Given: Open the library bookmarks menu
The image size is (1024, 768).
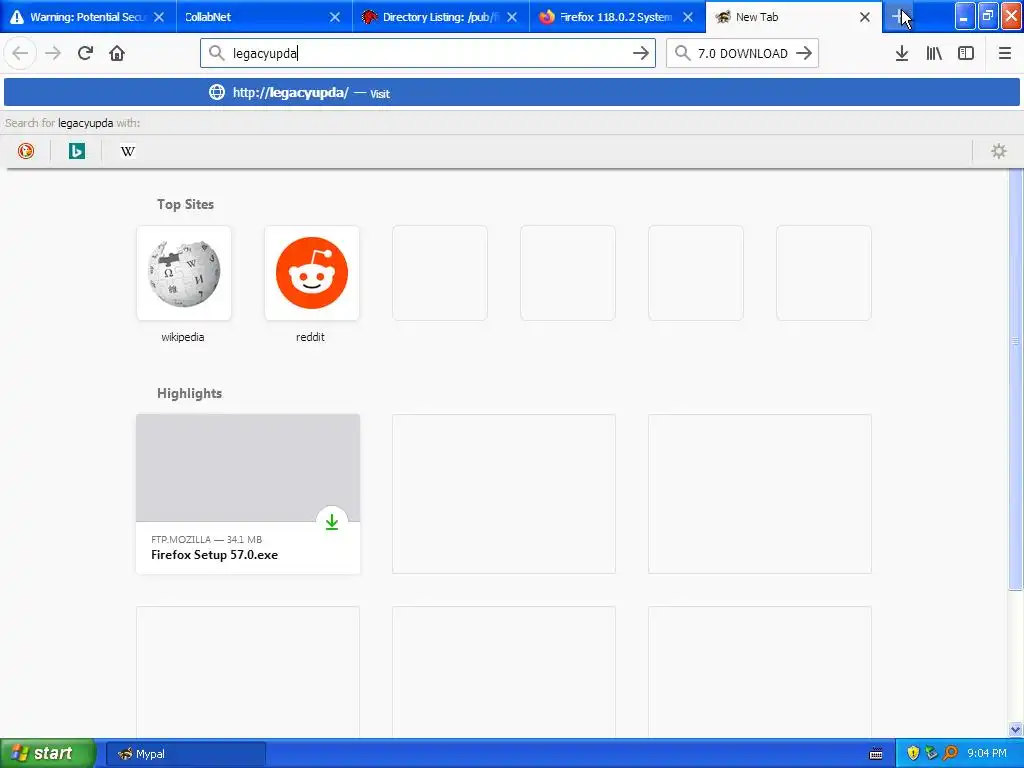Looking at the screenshot, I should click(x=934, y=53).
